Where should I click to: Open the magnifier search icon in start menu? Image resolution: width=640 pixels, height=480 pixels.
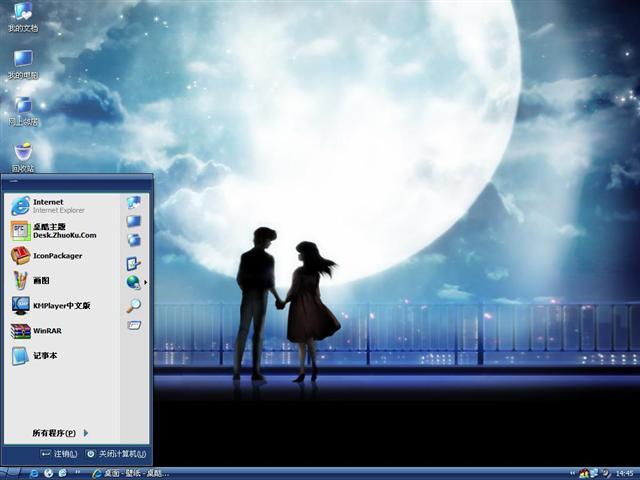point(133,306)
